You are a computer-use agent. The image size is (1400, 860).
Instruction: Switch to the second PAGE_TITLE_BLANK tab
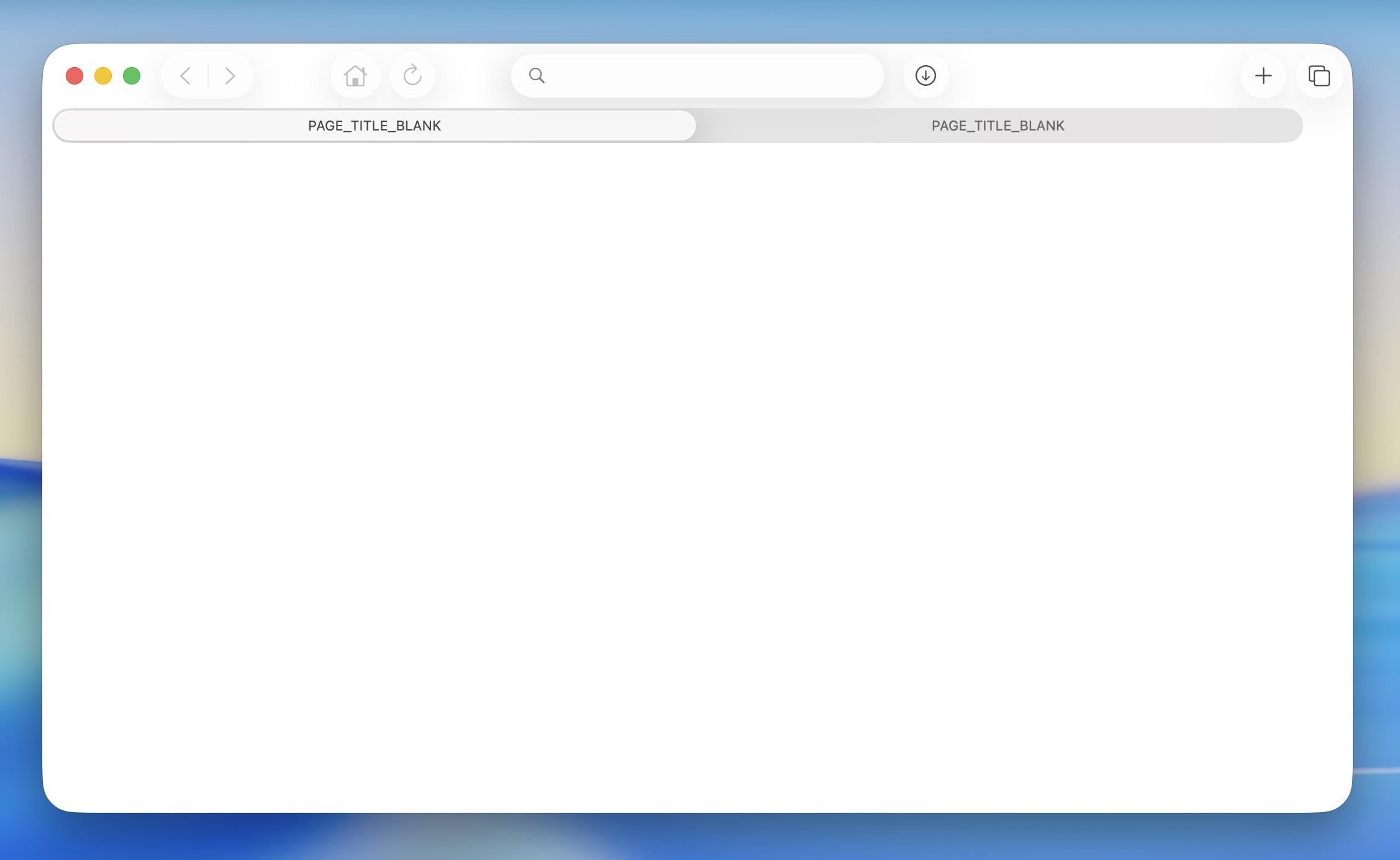(998, 126)
